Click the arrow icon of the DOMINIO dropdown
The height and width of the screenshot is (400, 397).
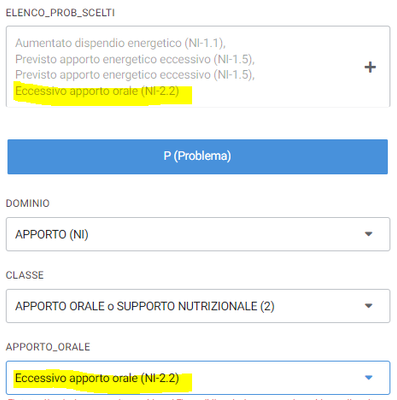pyautogui.click(x=368, y=234)
